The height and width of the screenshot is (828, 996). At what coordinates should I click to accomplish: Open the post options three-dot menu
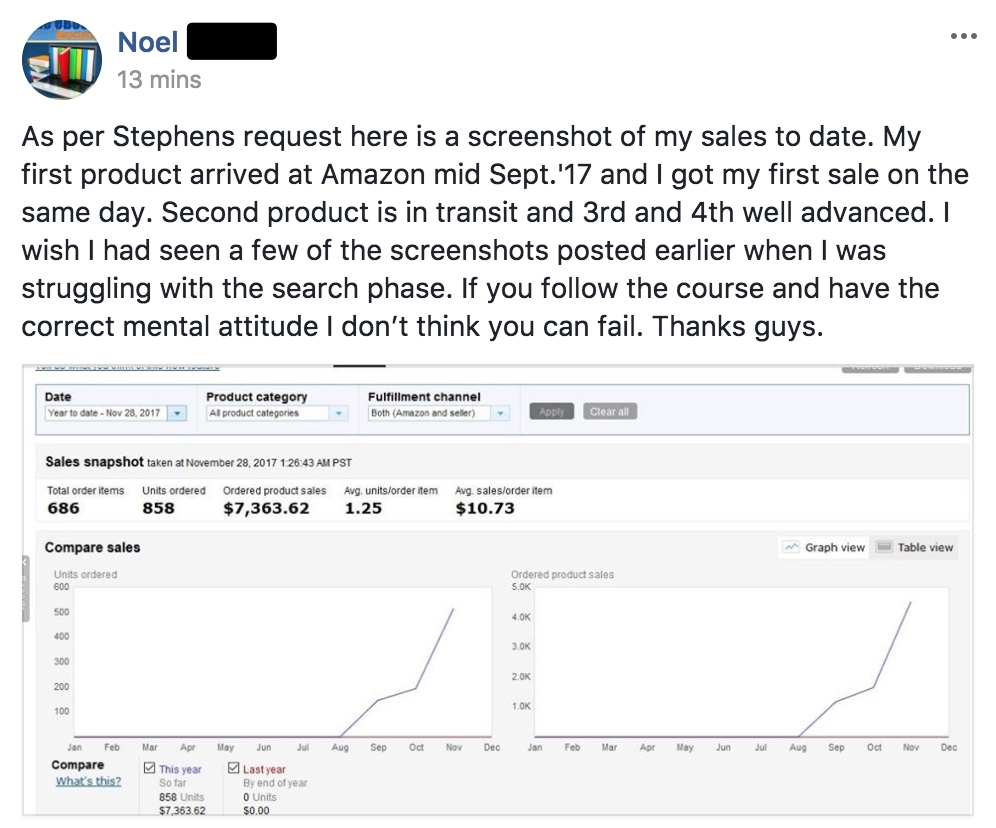(962, 36)
